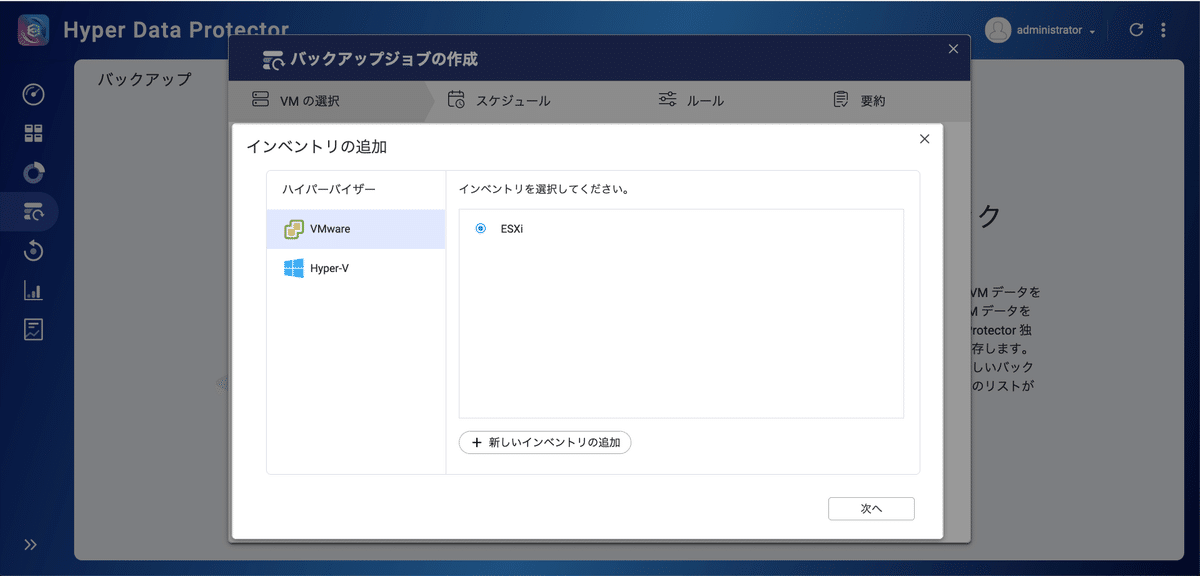Select Hyper-V hypervisor
This screenshot has height=576, width=1200.
click(x=356, y=268)
